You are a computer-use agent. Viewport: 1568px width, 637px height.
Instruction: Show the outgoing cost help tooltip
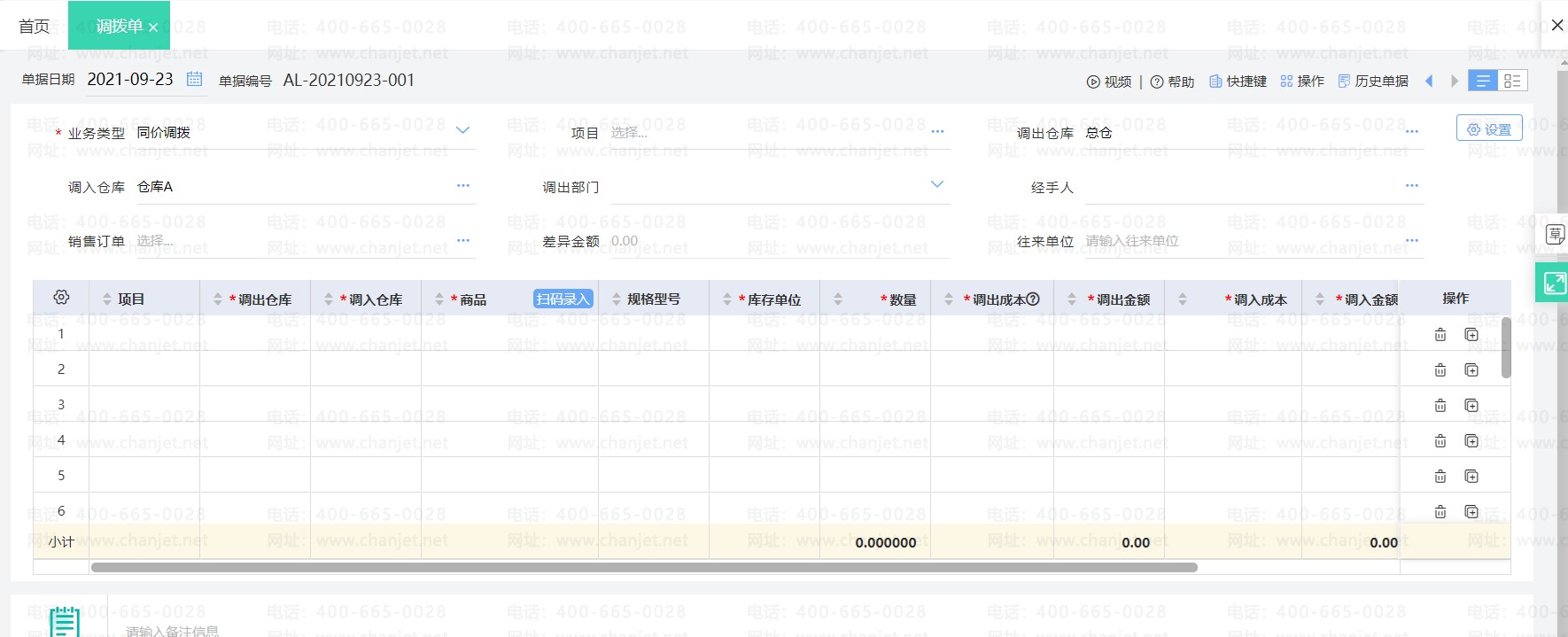1033,299
